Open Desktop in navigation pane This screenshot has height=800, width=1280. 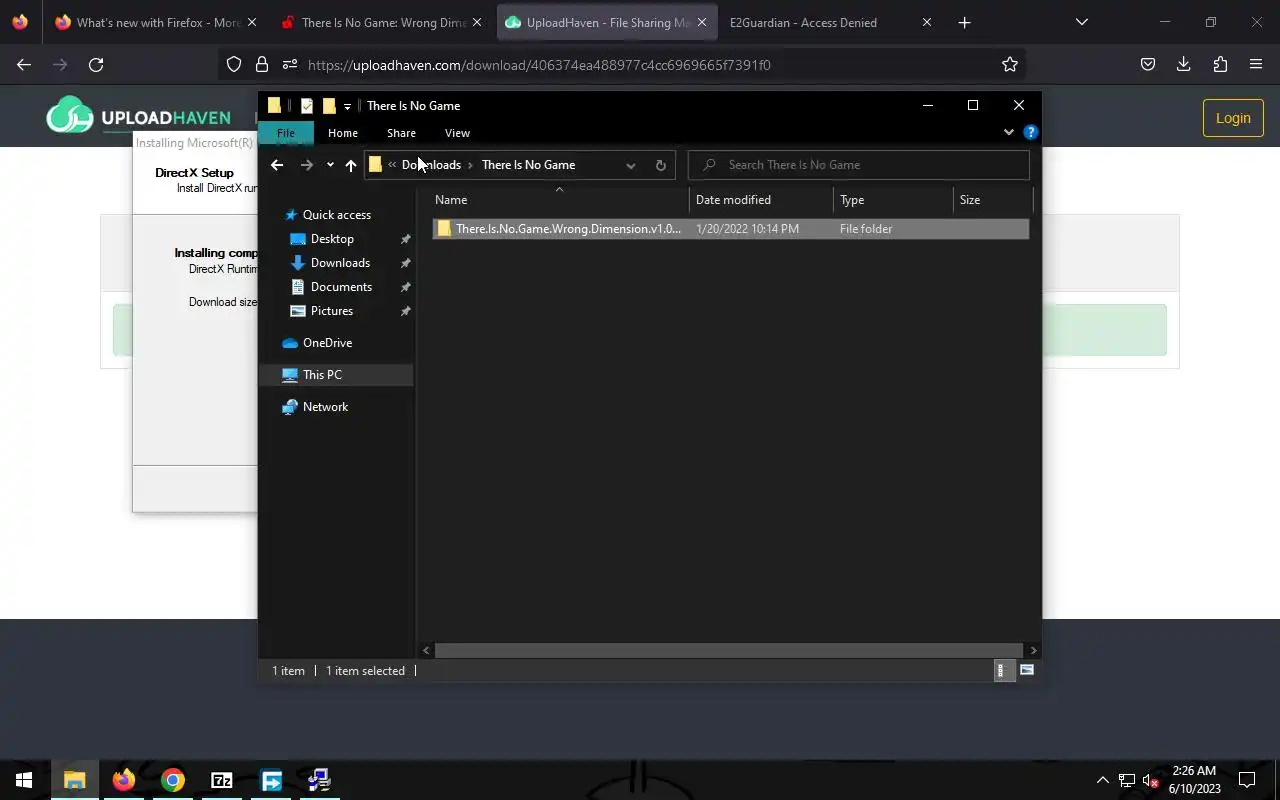332,239
